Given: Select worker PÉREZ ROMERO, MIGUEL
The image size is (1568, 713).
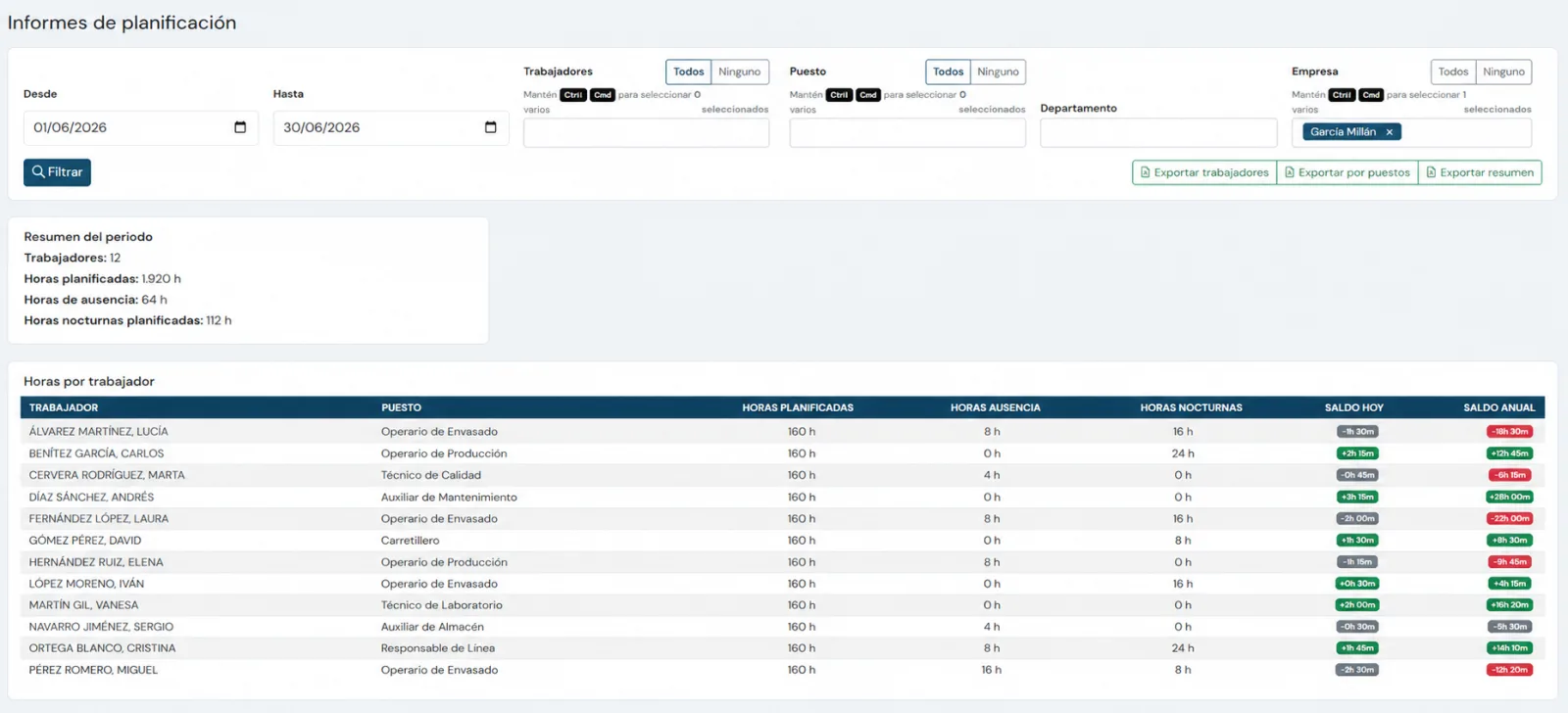Looking at the screenshot, I should [x=93, y=670].
